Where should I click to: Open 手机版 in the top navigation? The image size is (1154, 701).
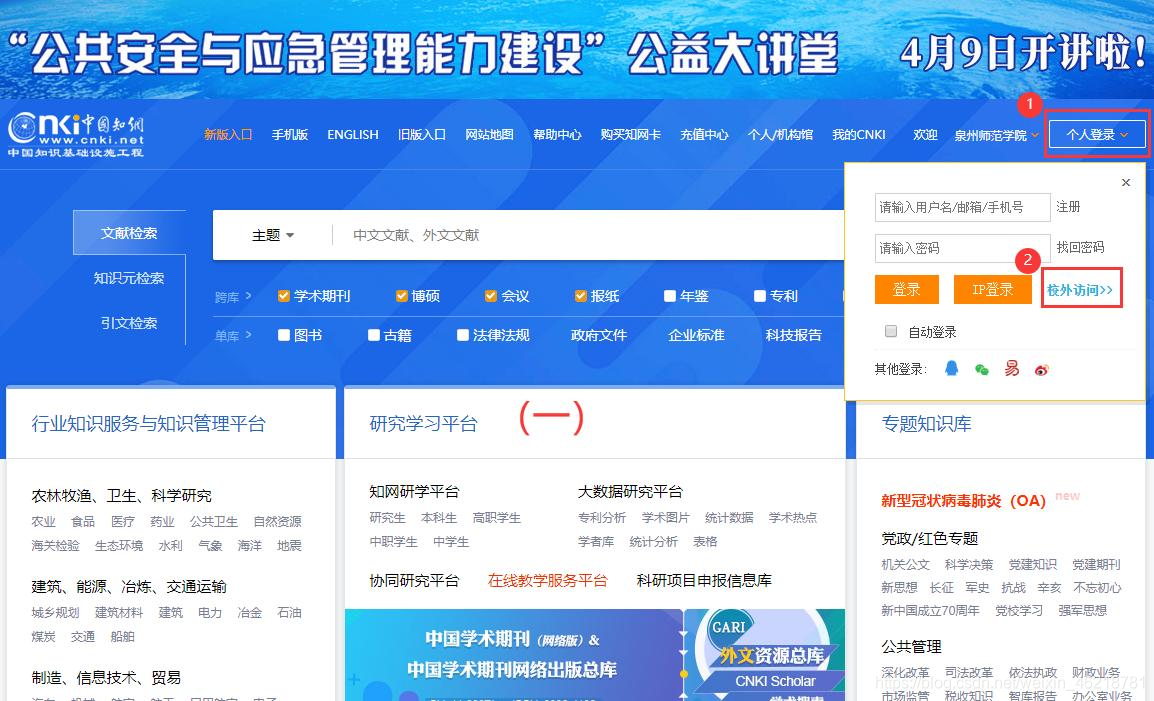click(289, 135)
